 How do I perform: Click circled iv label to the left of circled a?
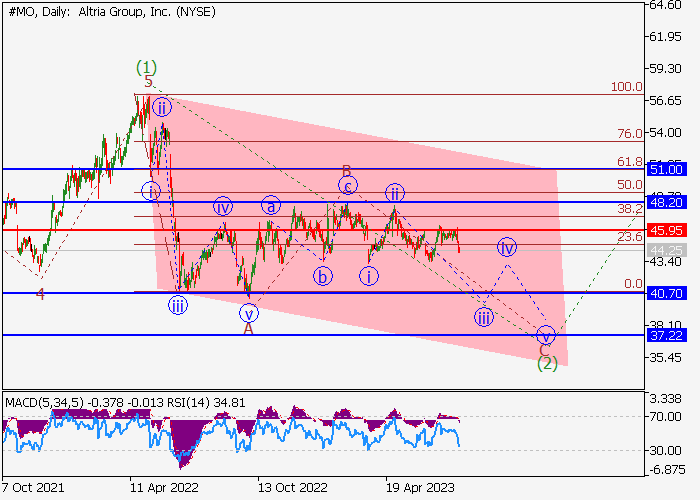point(222,207)
